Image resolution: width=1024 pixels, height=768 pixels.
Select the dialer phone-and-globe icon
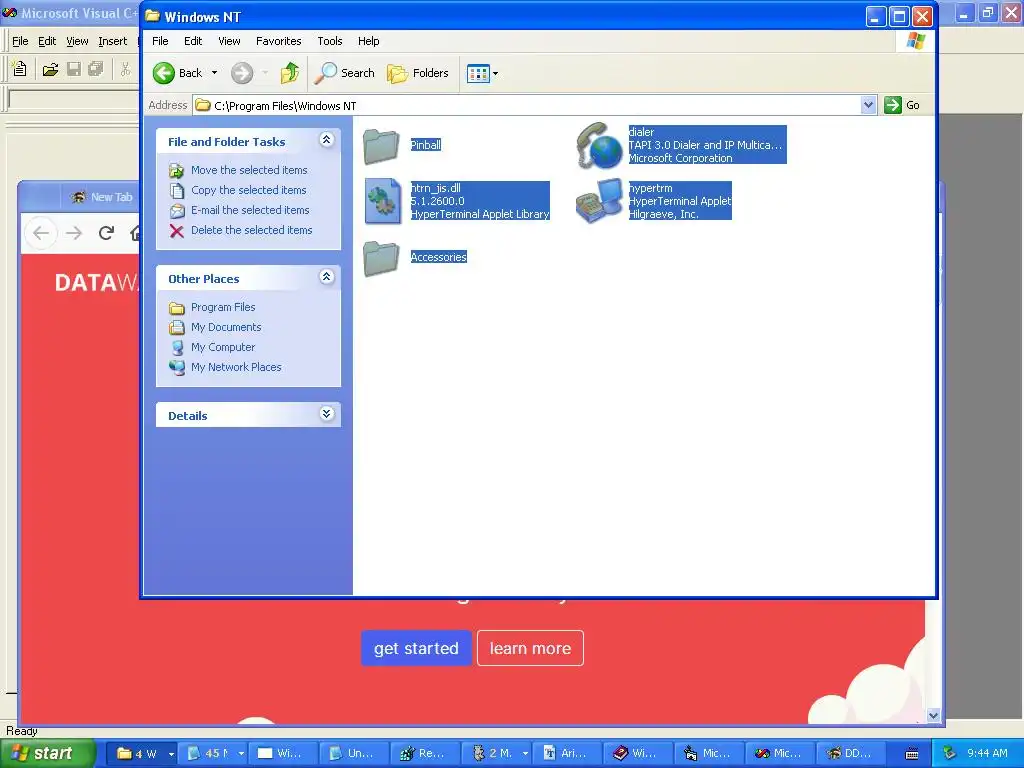click(x=599, y=145)
